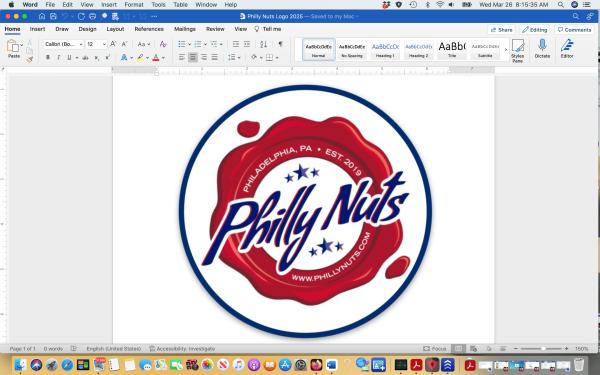Apply the Title style

point(452,50)
